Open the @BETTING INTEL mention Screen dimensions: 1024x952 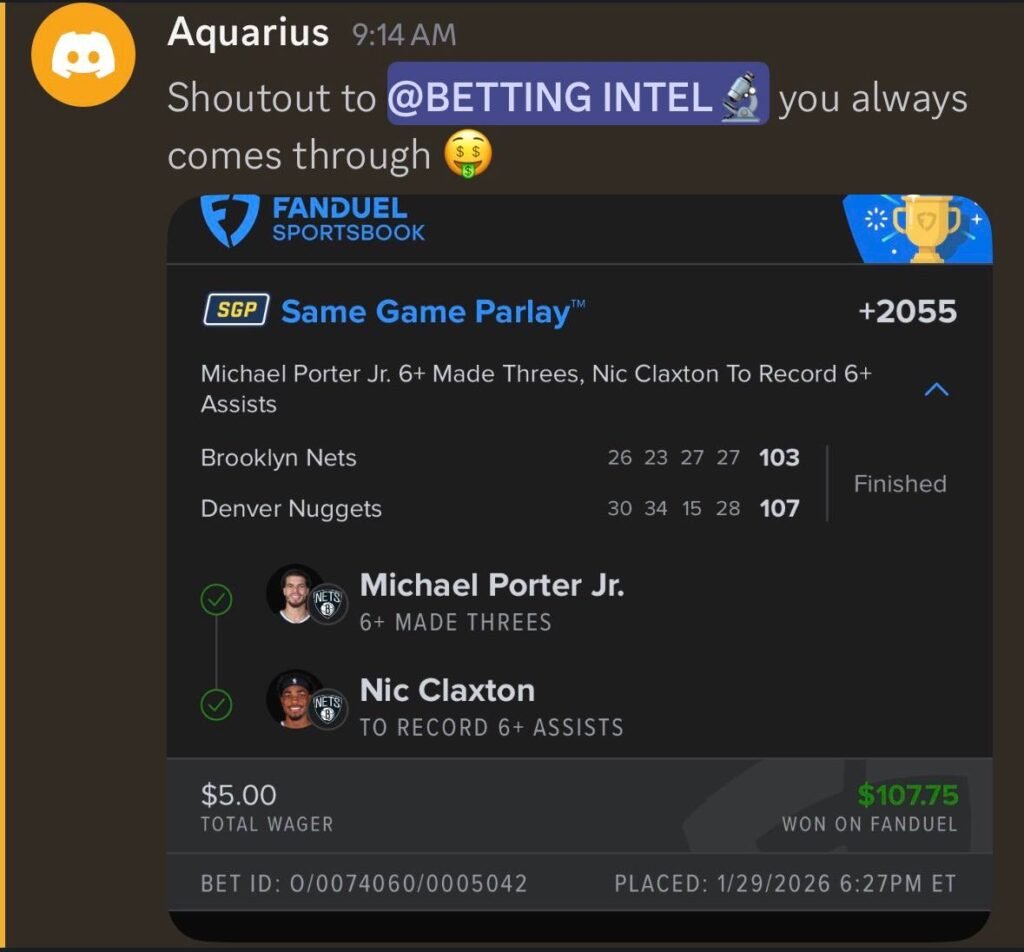pos(578,94)
